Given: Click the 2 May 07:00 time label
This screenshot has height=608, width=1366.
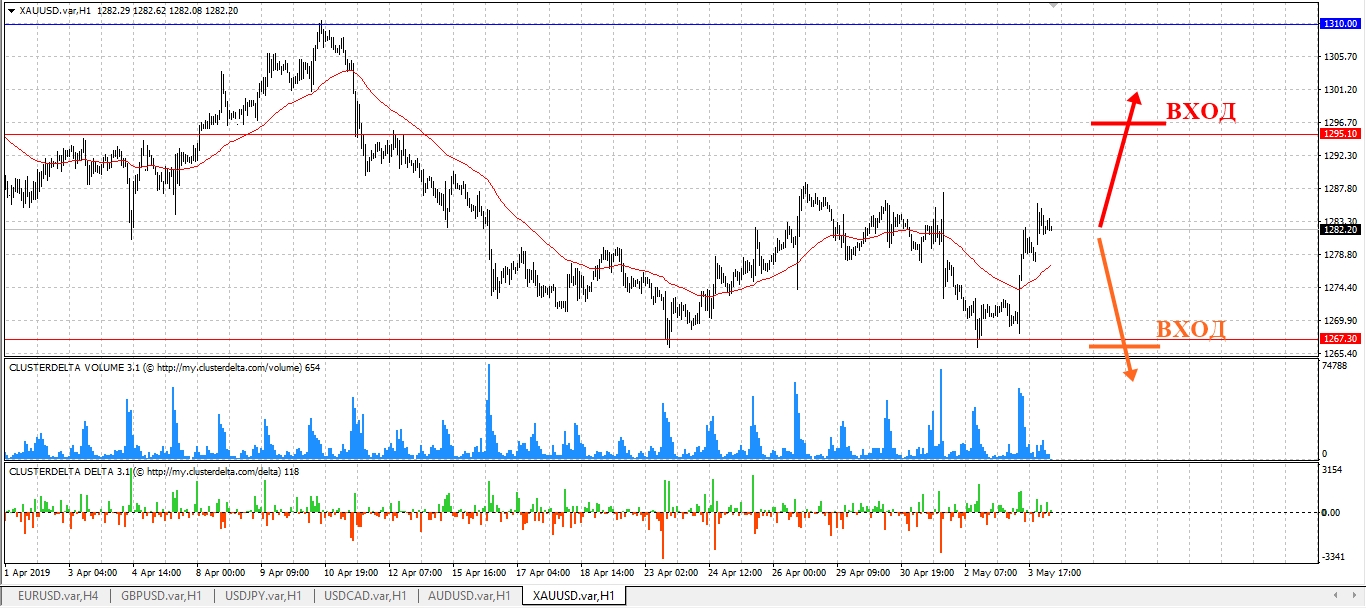Looking at the screenshot, I should point(990,573).
